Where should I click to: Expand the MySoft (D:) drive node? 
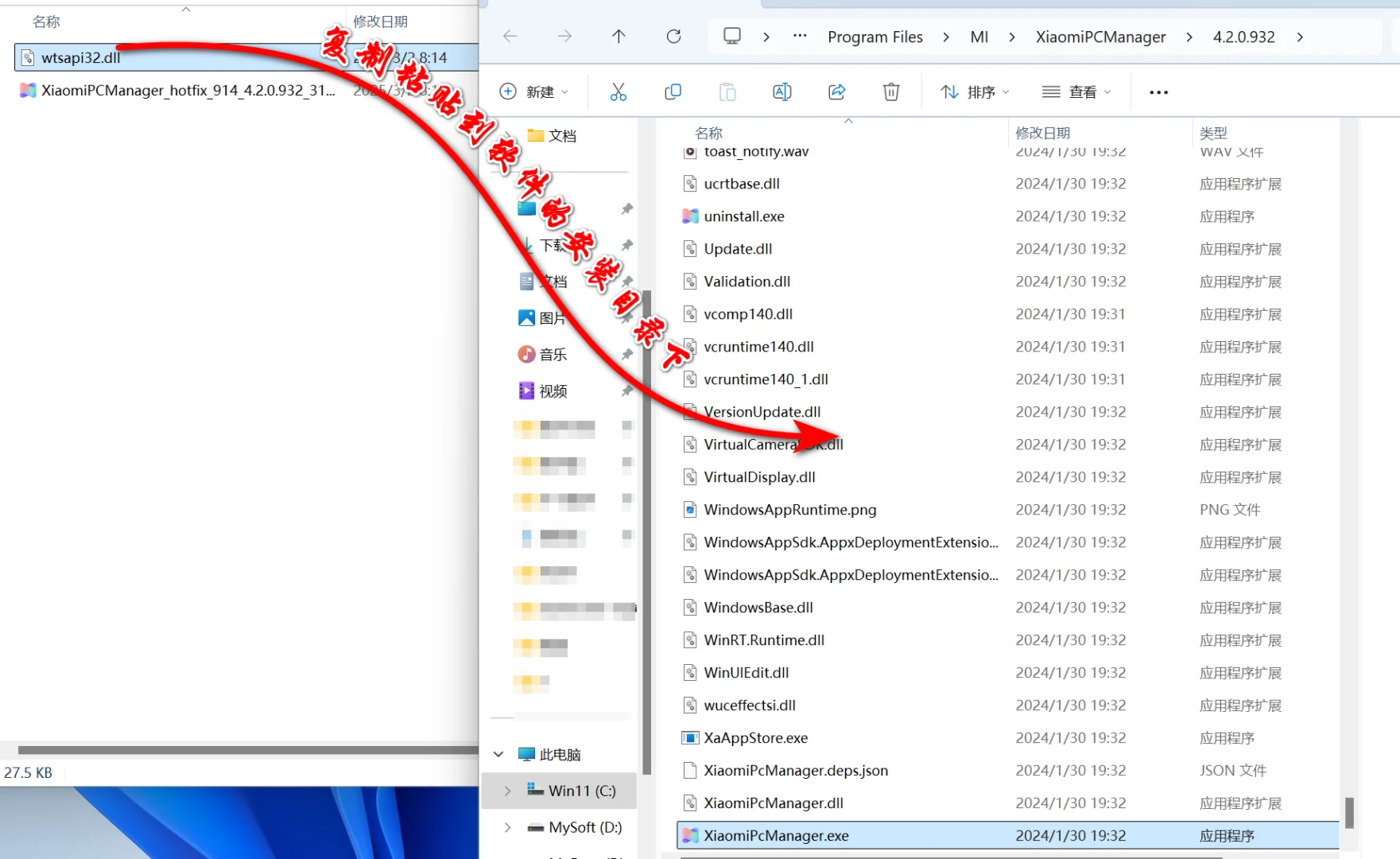tap(507, 827)
